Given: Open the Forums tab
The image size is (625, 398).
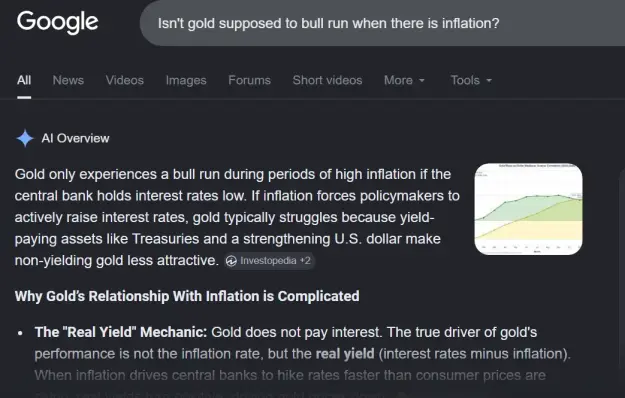Looking at the screenshot, I should [249, 80].
